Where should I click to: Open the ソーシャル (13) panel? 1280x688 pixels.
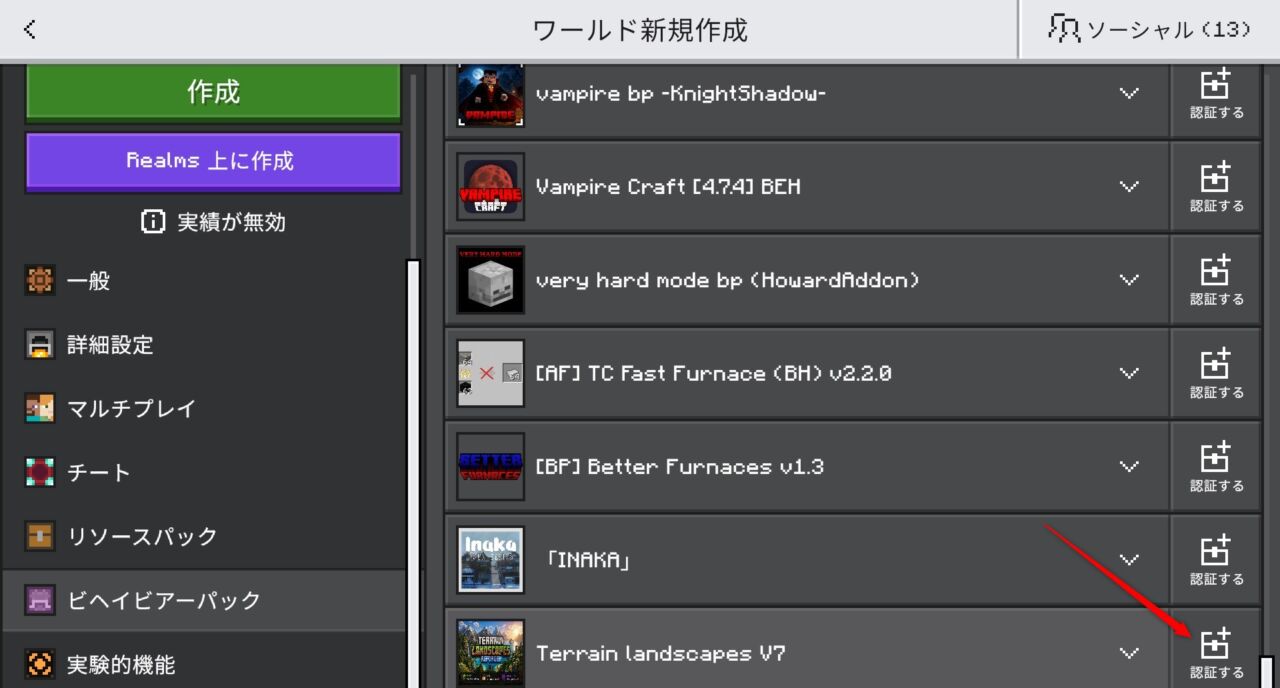tap(1149, 29)
